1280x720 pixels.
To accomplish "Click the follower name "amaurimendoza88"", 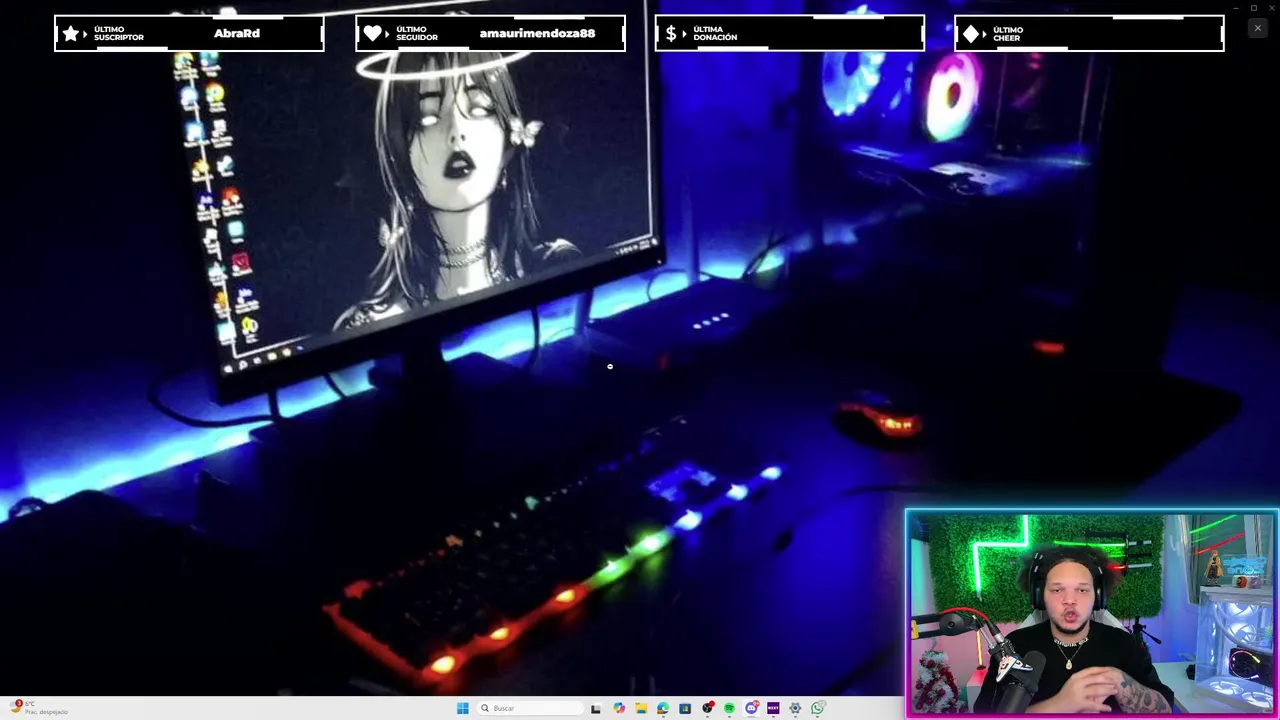I will coord(537,33).
